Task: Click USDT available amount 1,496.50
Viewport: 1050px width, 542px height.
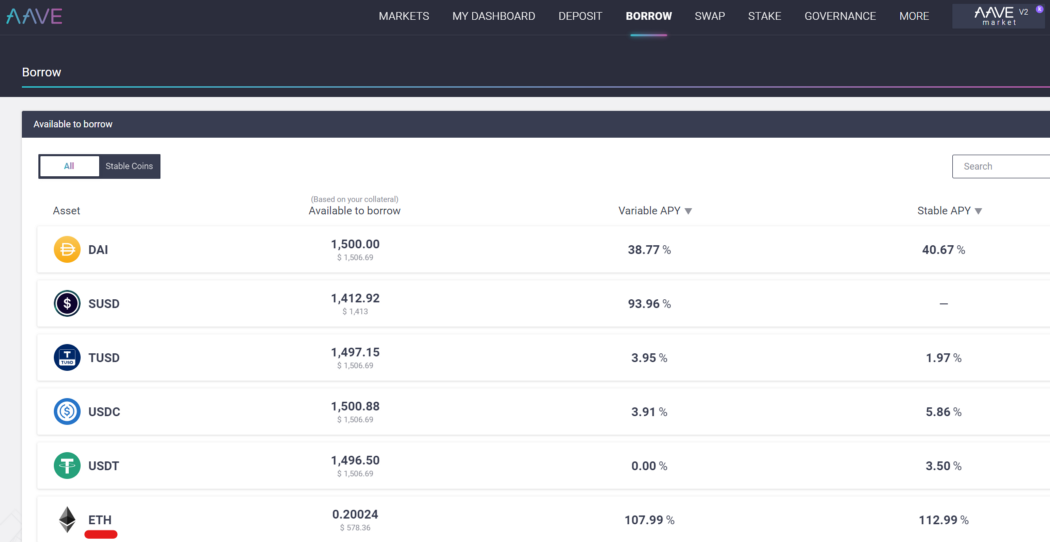Action: click(x=355, y=460)
